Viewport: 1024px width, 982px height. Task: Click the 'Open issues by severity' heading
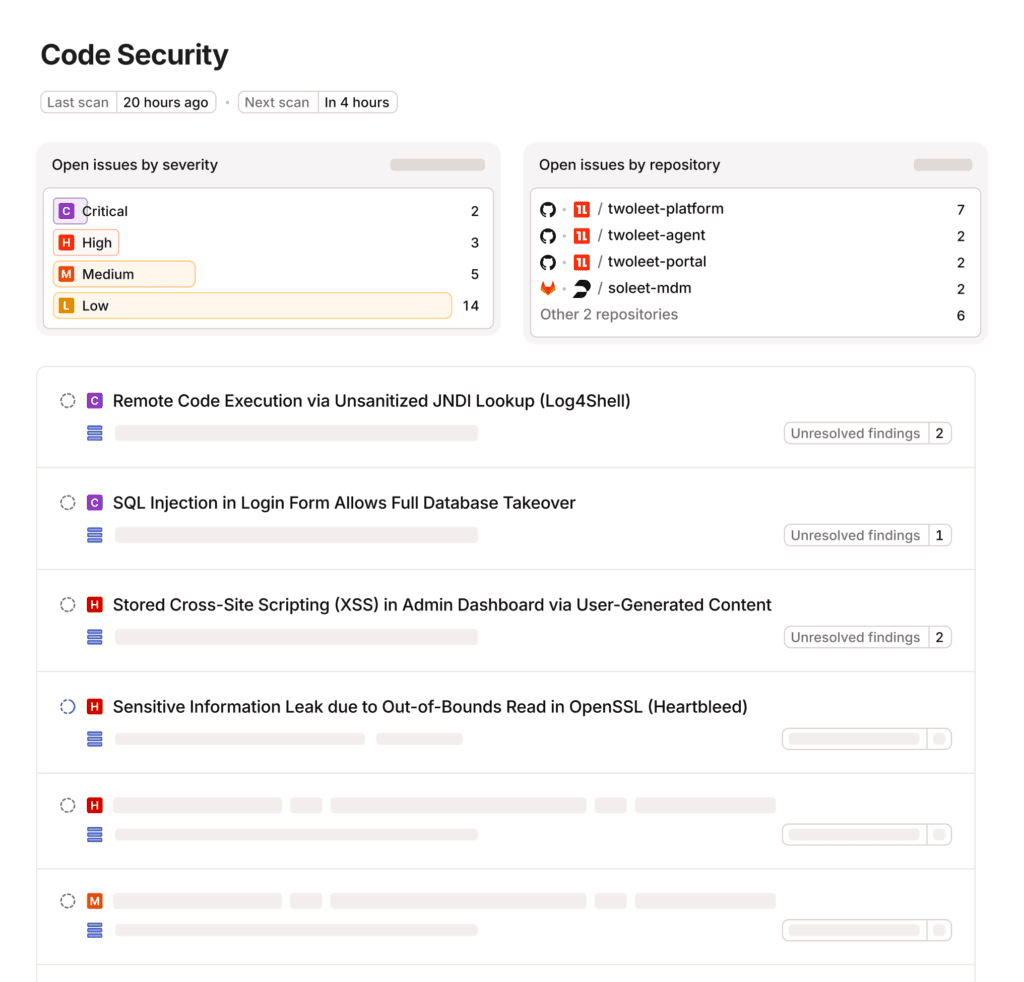click(135, 165)
